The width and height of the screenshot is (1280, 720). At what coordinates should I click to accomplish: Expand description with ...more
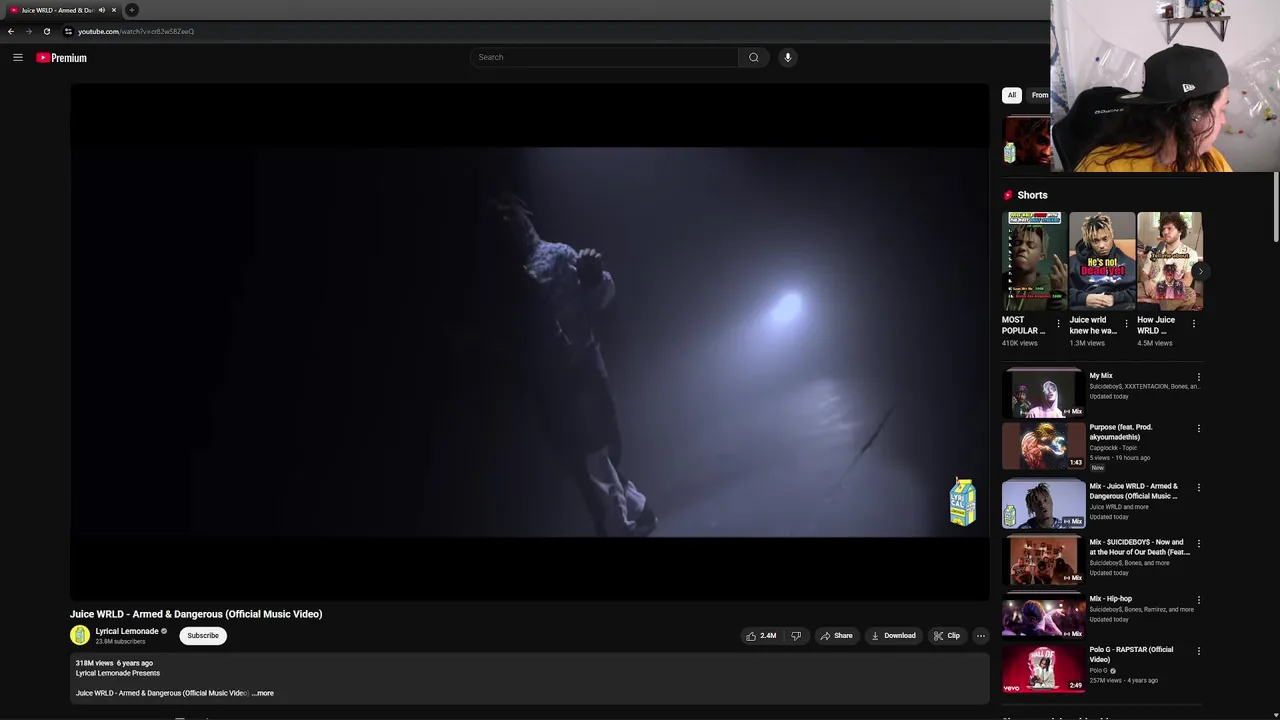[263, 693]
